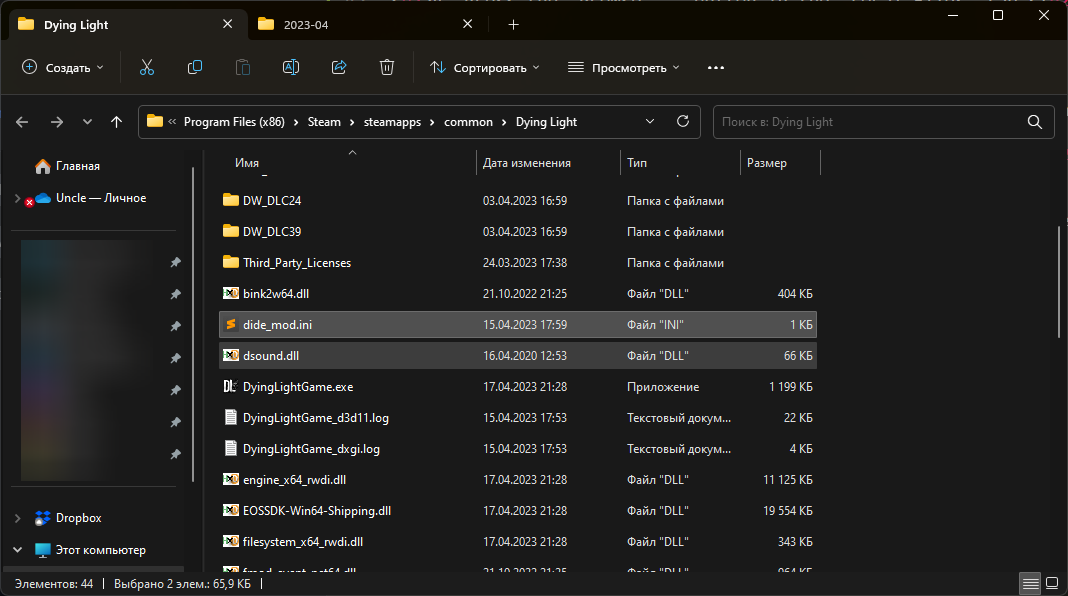Click Steam in the breadcrumb path
The height and width of the screenshot is (596, 1068).
pos(324,122)
